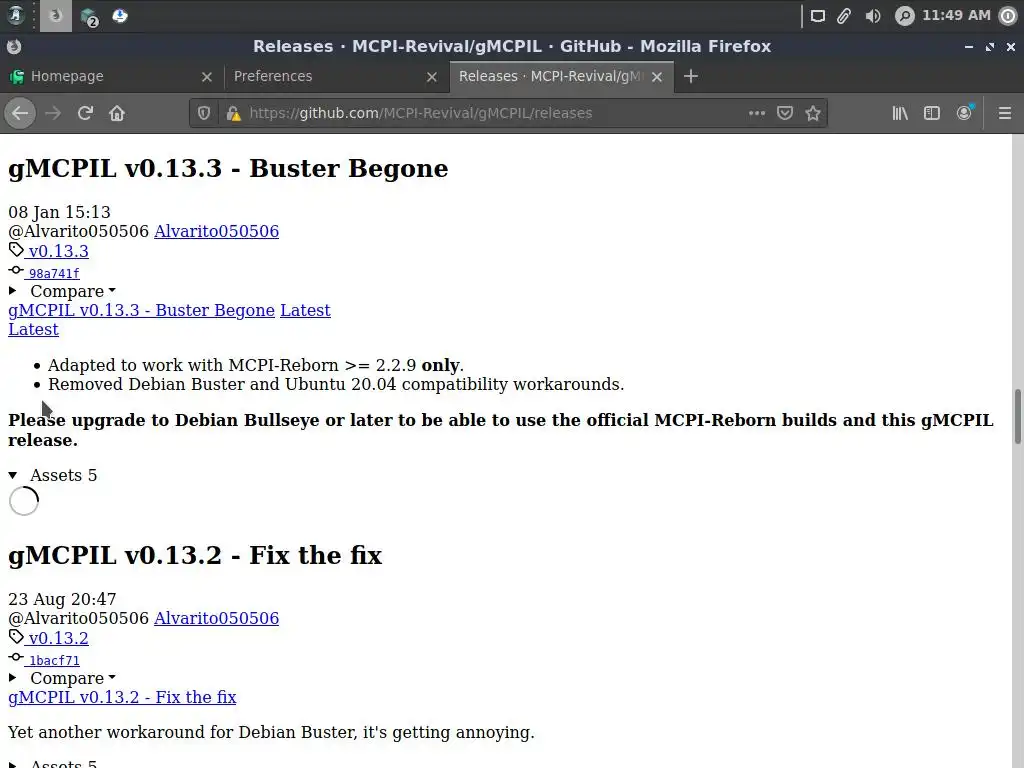1024x768 pixels.
Task: Bookmark this page with the star
Action: [x=813, y=113]
